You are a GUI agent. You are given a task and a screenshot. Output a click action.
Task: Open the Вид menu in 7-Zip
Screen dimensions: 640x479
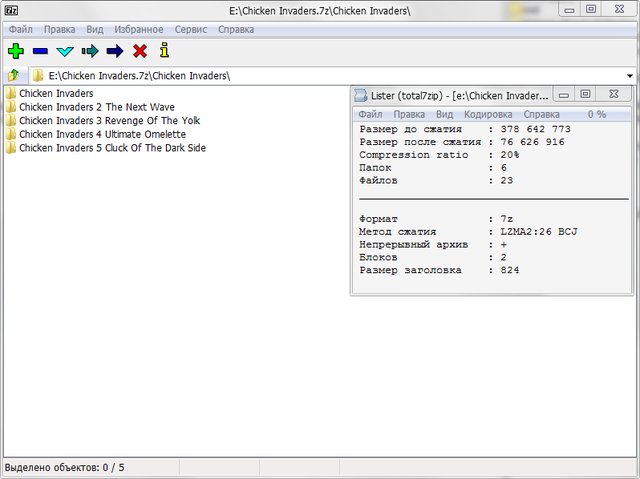[x=95, y=29]
